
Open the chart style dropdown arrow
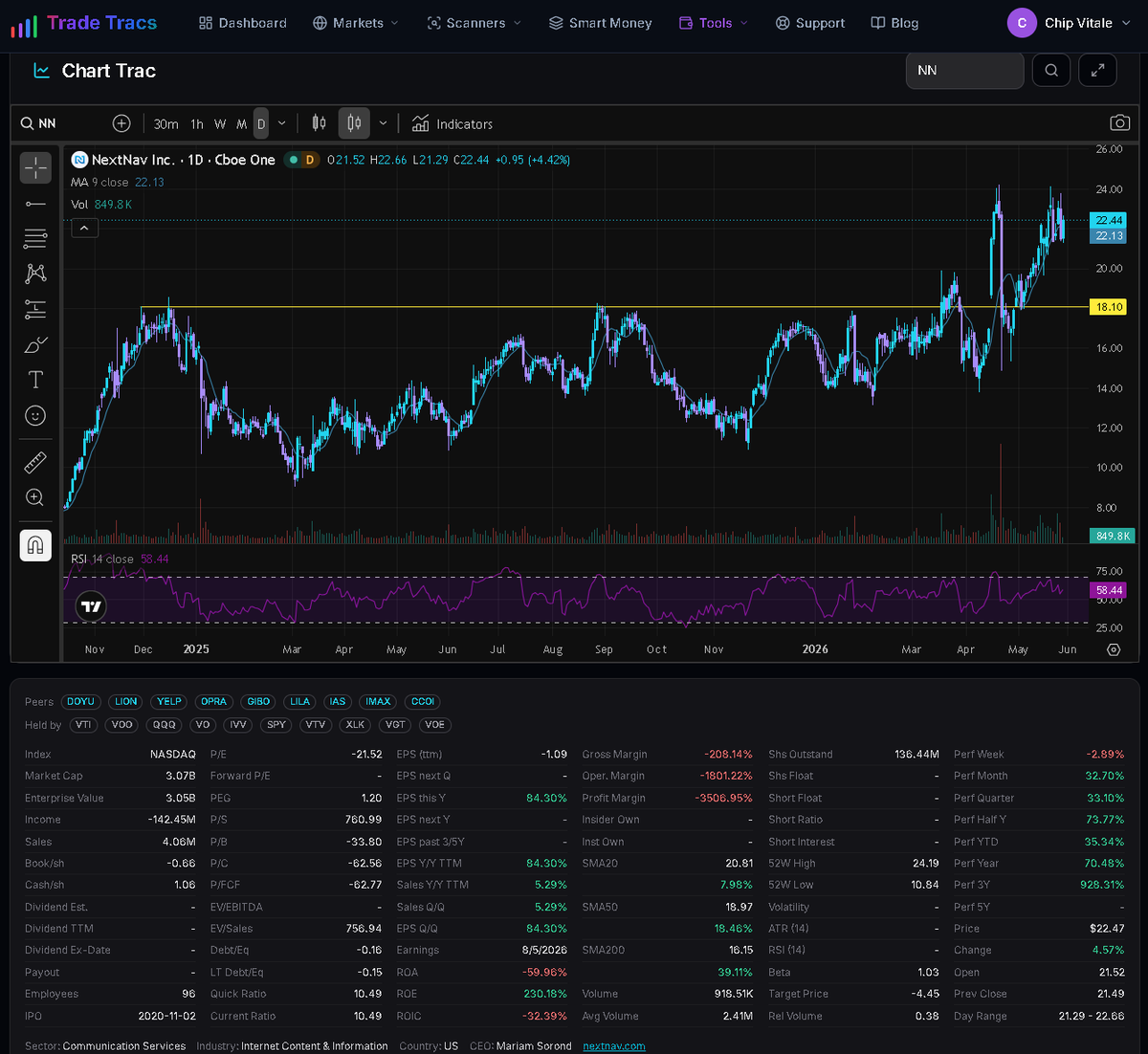click(383, 123)
